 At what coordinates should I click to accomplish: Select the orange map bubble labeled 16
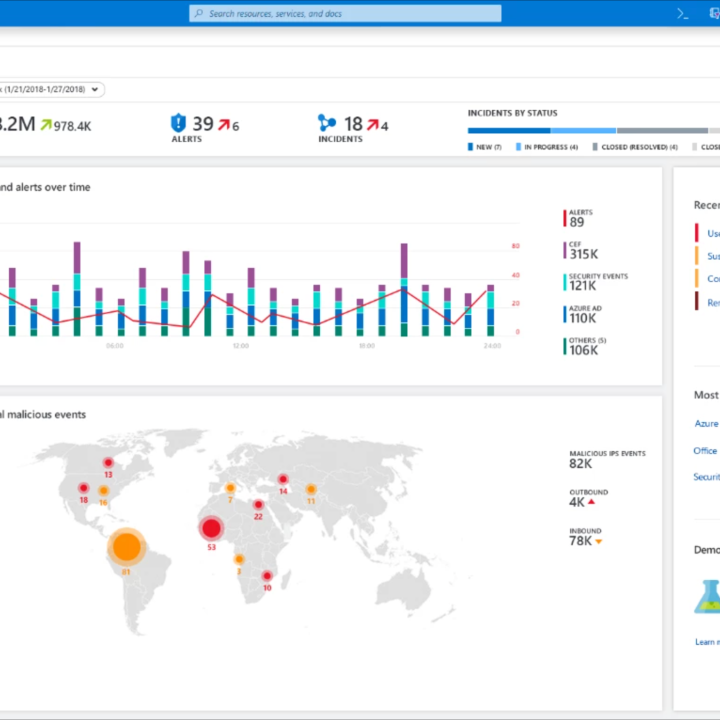pos(104,490)
